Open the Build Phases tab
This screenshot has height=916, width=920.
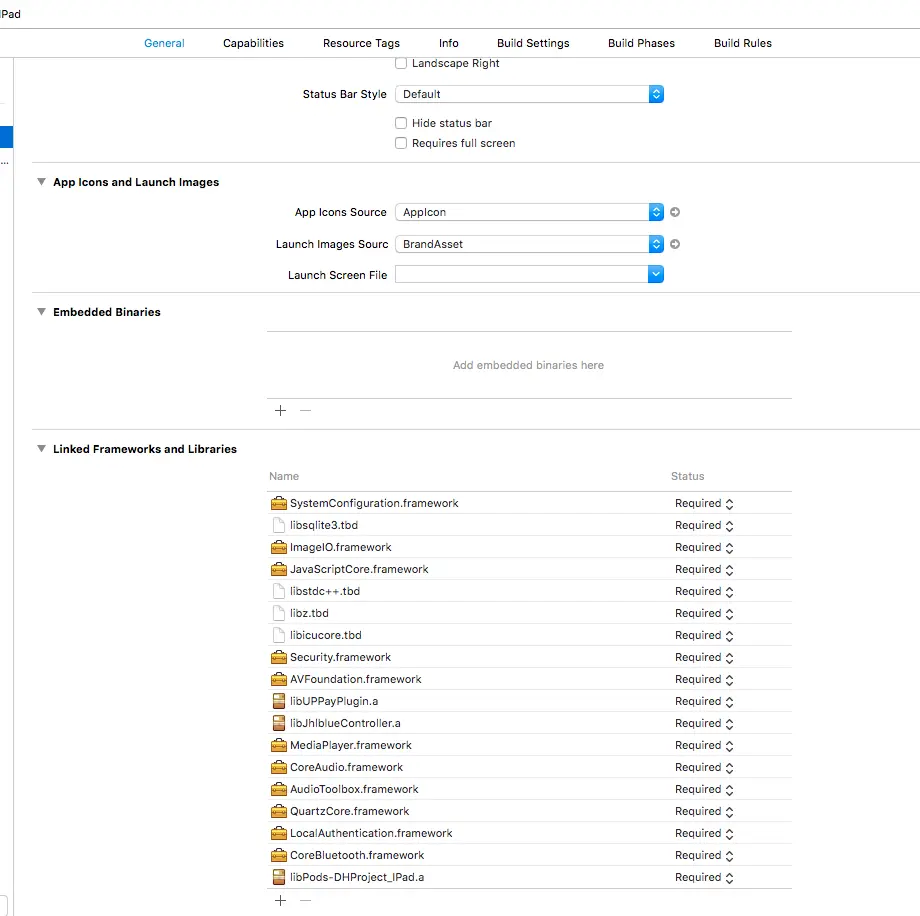[x=641, y=43]
